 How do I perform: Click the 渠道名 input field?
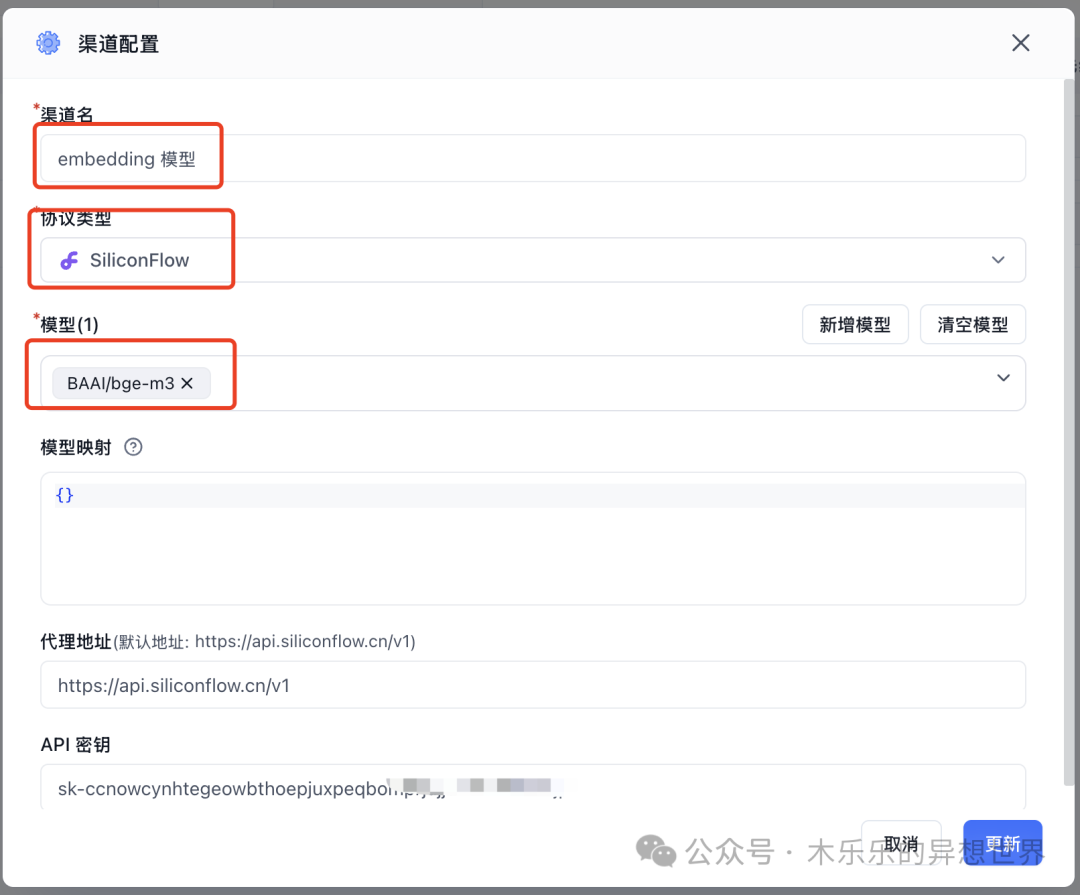532,158
